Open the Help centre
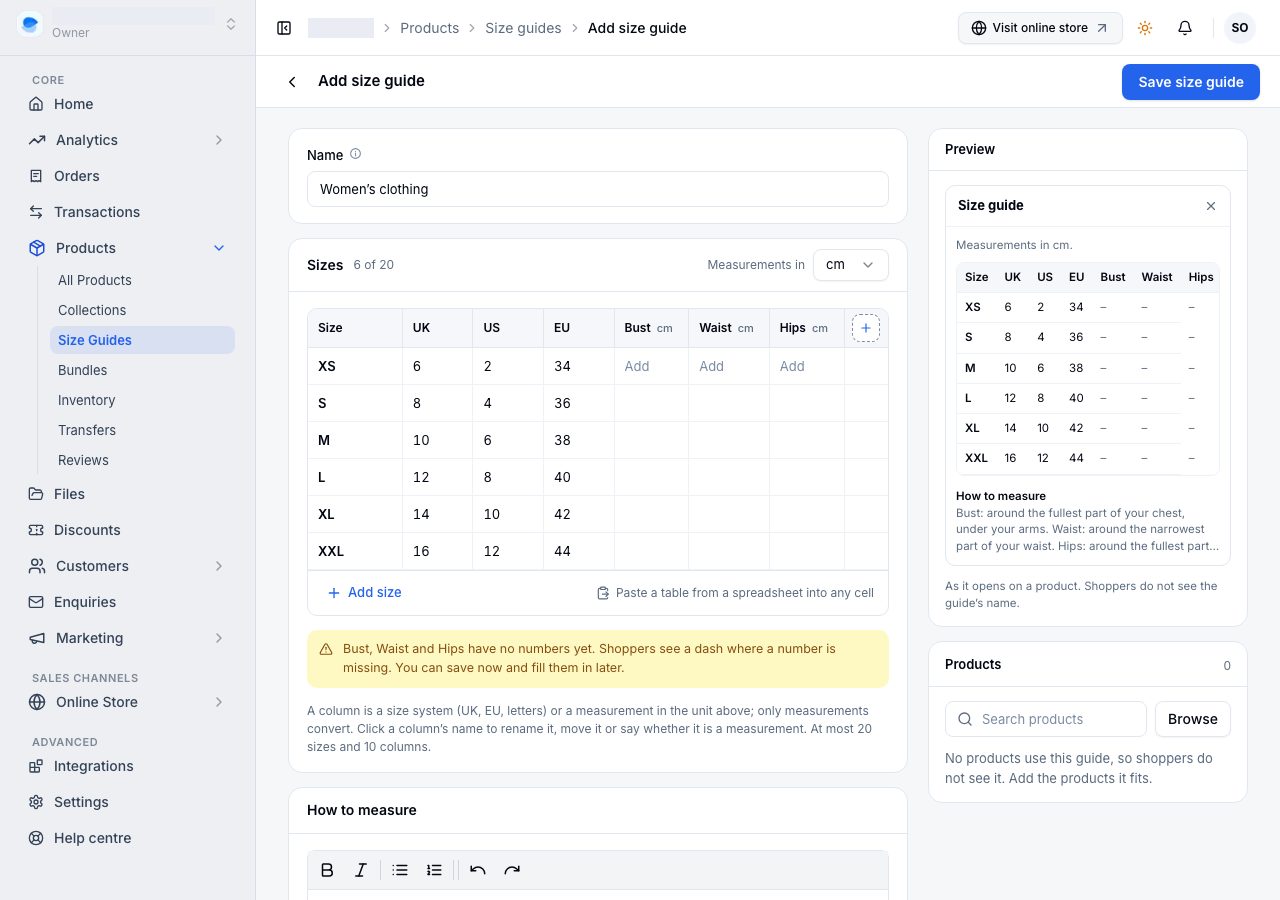1280x900 pixels. point(128,838)
